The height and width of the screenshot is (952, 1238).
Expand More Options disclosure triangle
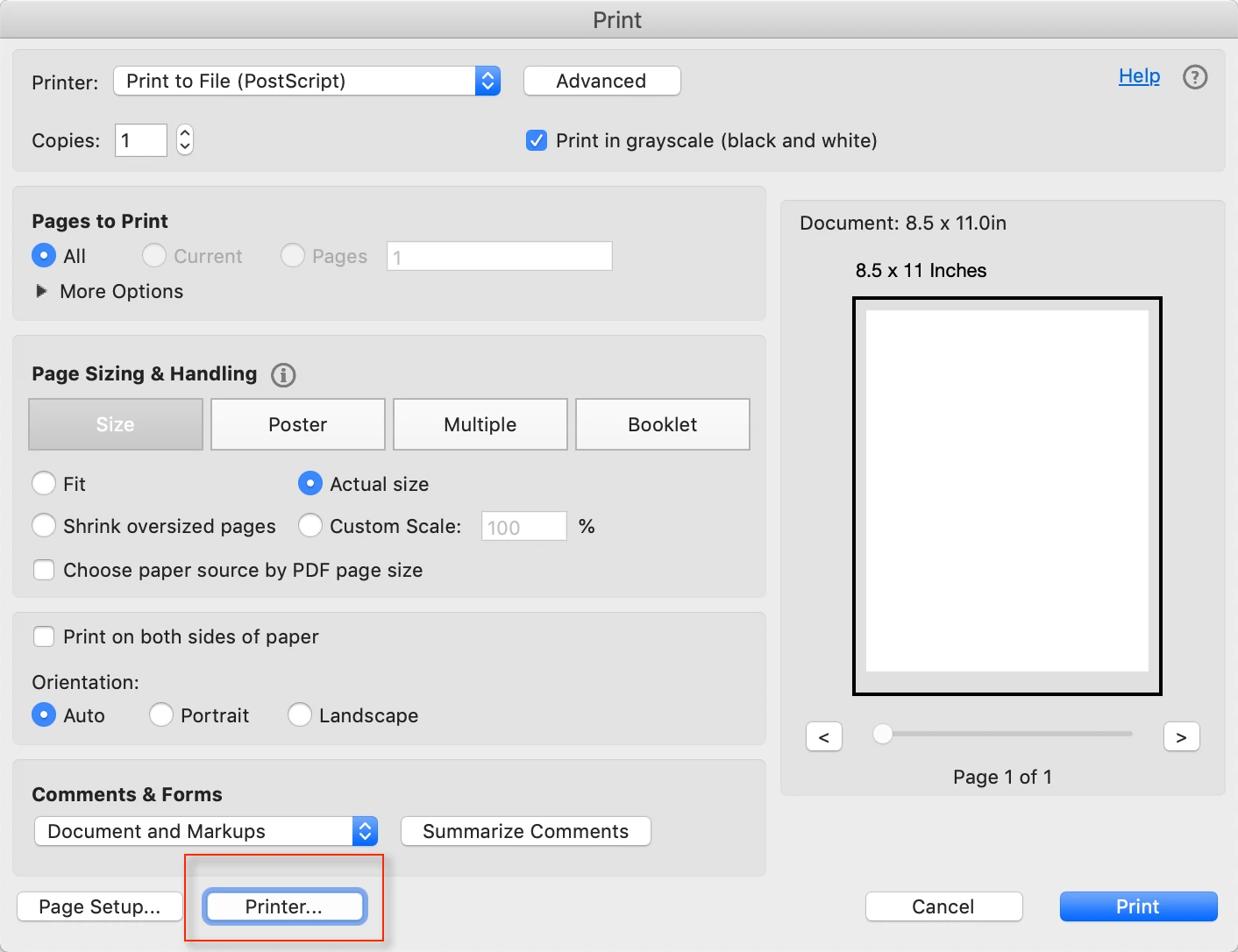41,291
